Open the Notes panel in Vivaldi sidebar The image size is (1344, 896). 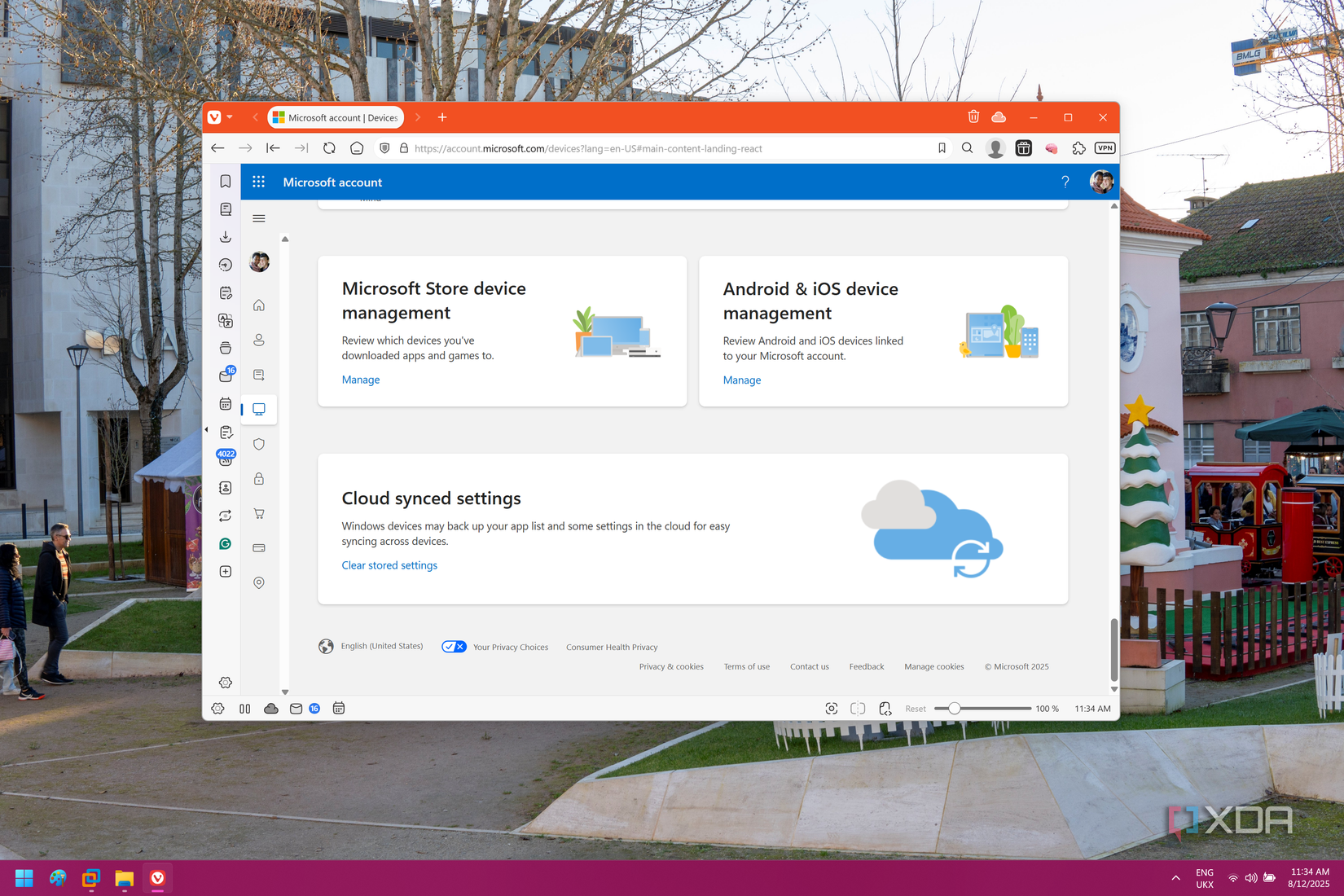pyautogui.click(x=226, y=292)
